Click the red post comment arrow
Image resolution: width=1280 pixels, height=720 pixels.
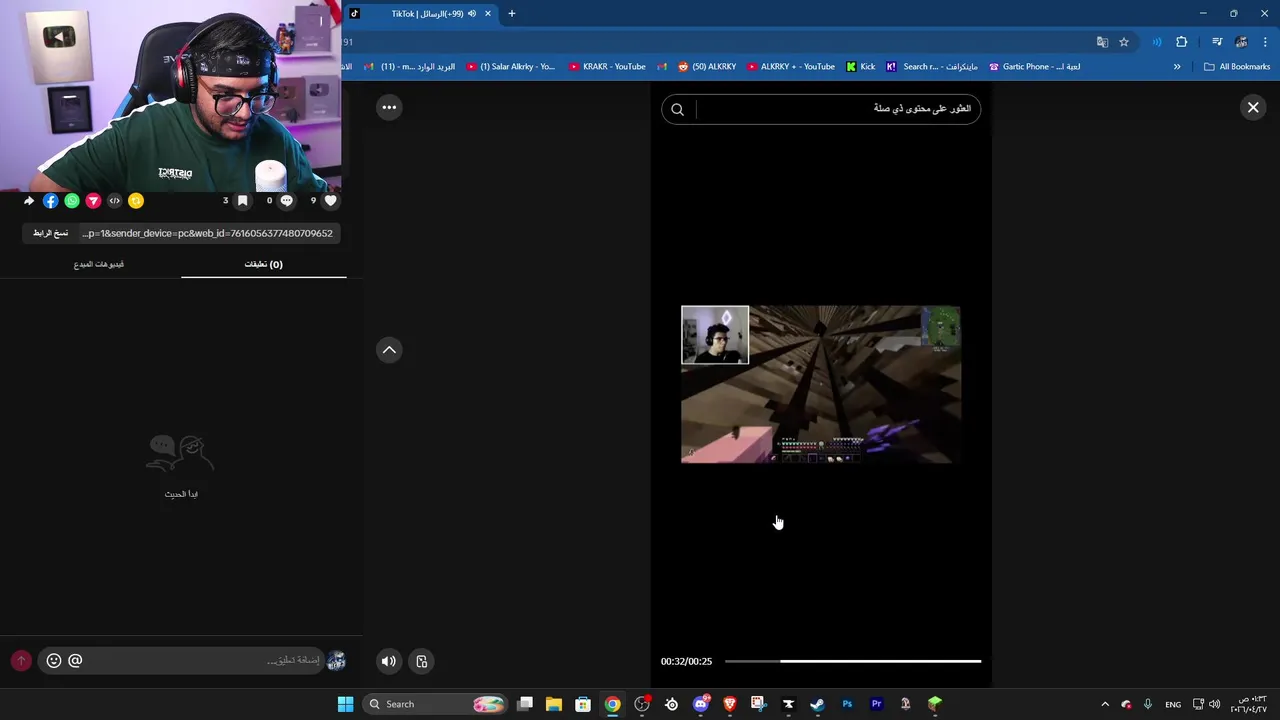pos(21,660)
